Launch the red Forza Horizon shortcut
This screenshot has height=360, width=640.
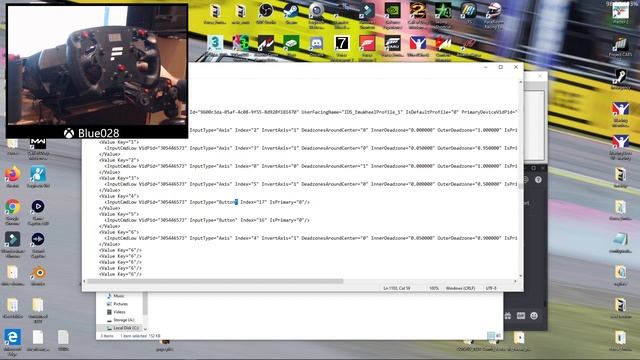(x=367, y=47)
